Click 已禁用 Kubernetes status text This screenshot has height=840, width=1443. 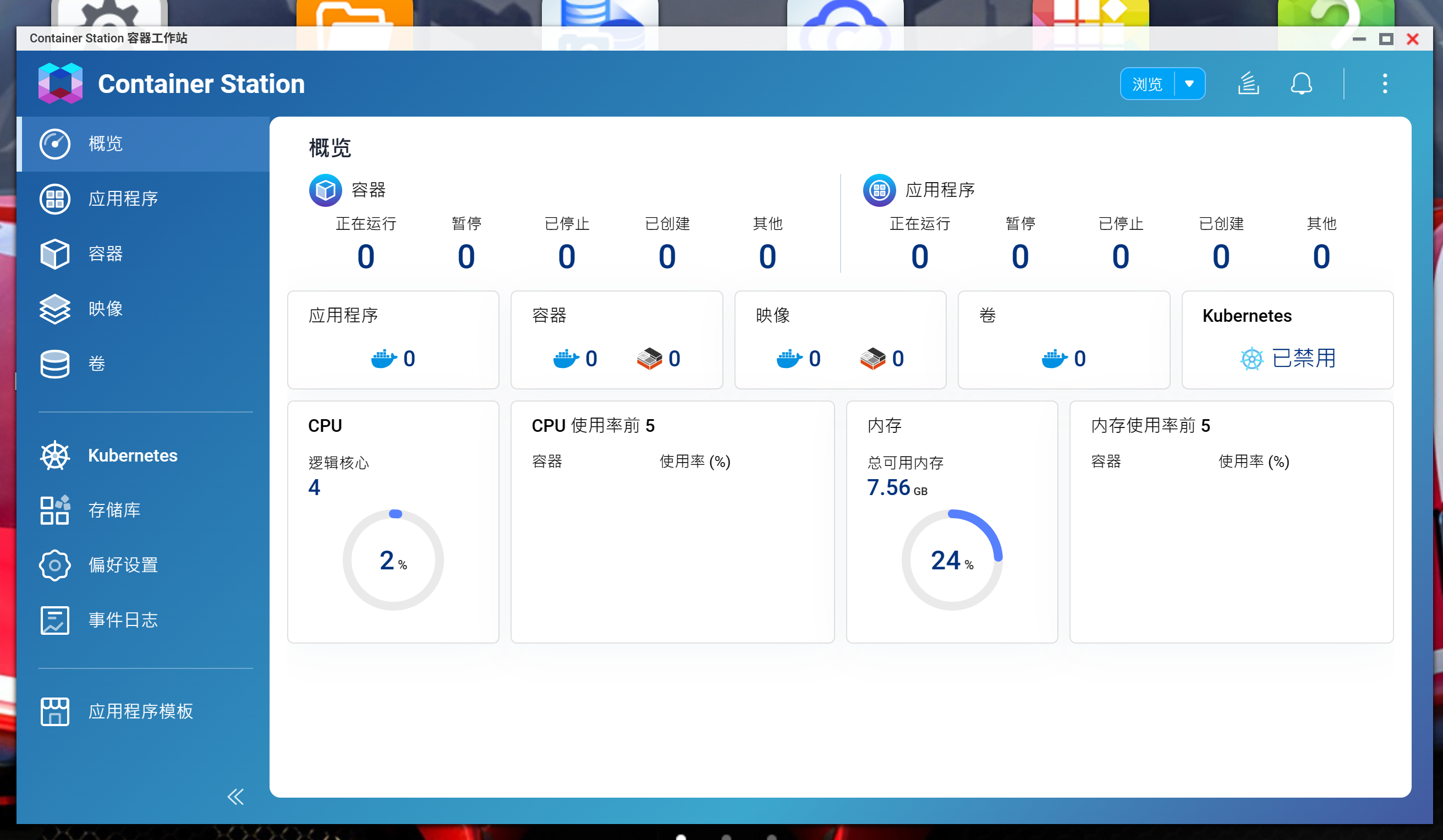(1304, 359)
